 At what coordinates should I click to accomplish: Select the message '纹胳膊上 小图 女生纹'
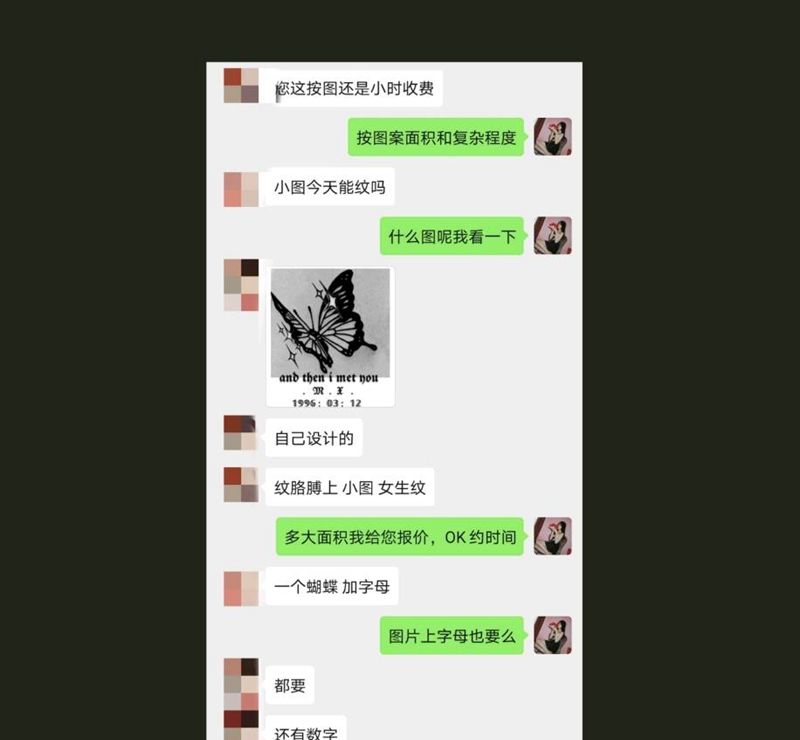(x=349, y=487)
